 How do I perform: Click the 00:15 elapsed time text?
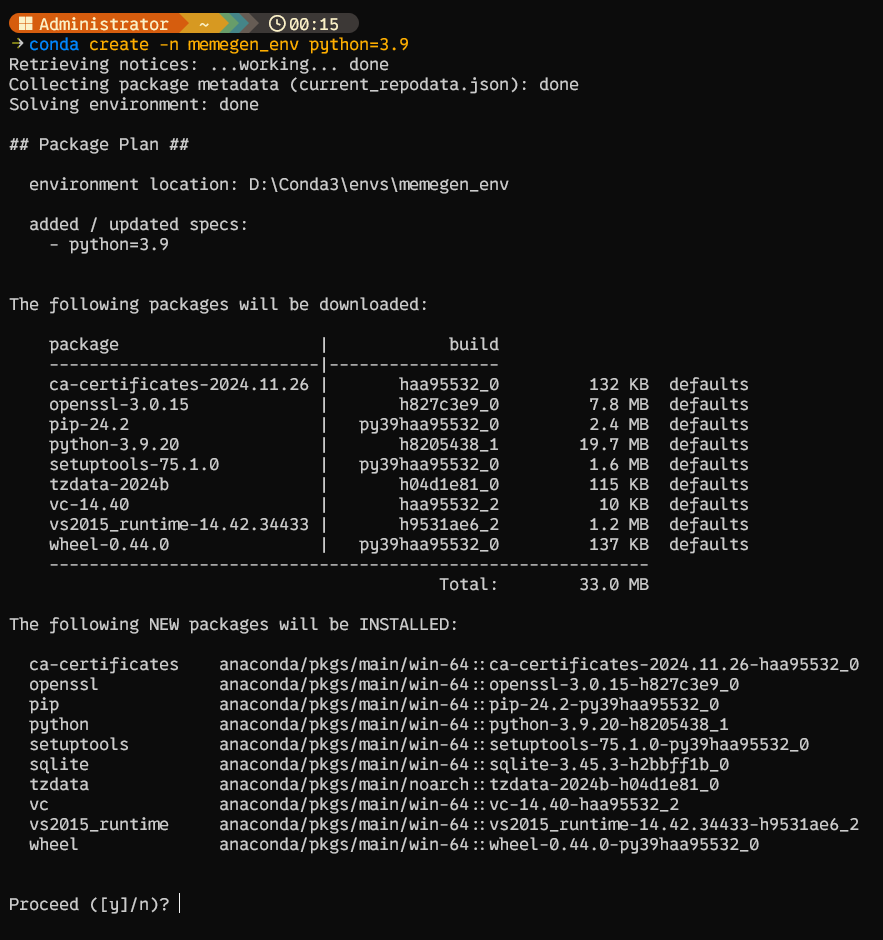tap(317, 24)
